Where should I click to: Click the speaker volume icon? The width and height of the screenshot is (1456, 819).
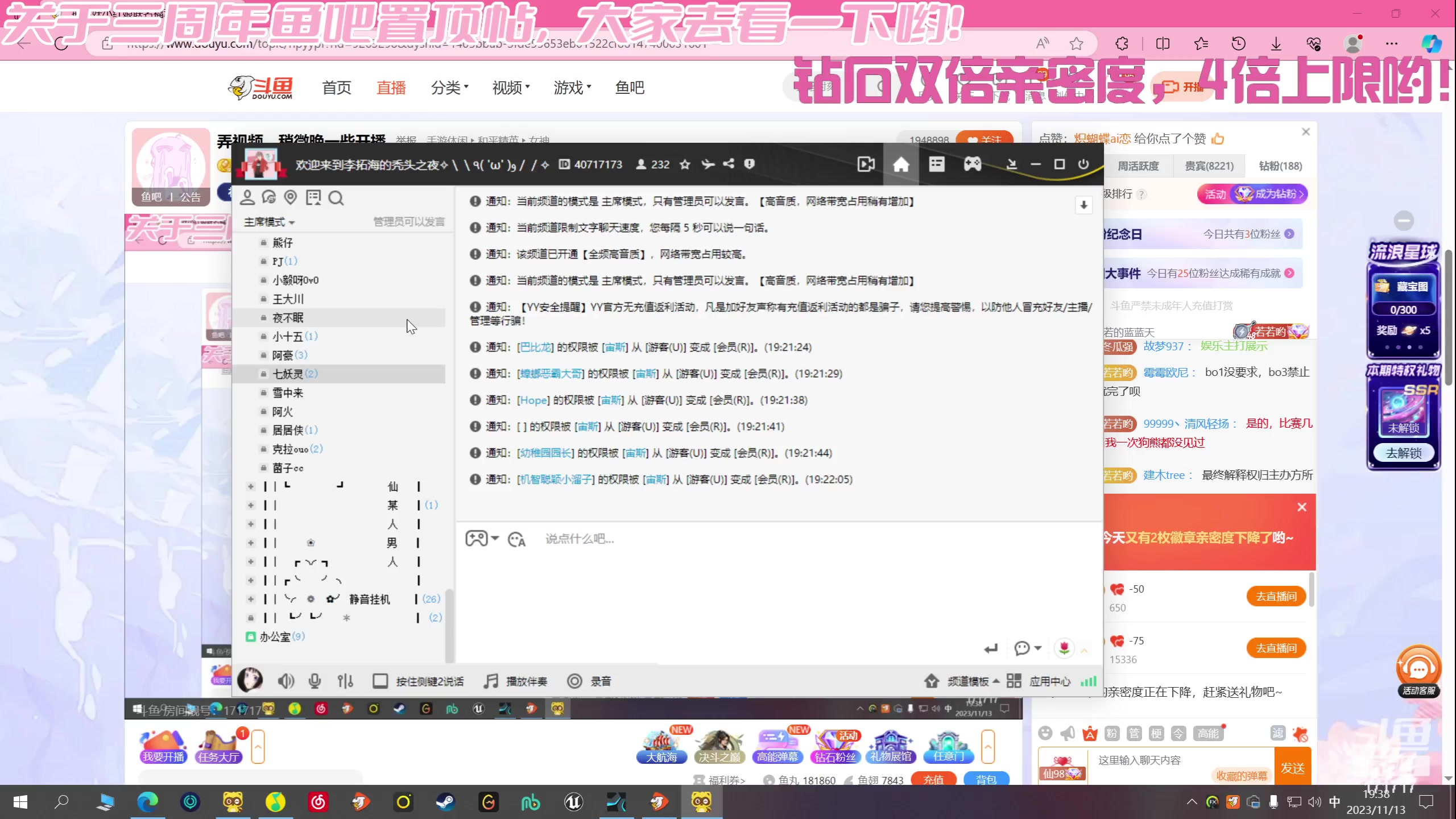coord(286,681)
